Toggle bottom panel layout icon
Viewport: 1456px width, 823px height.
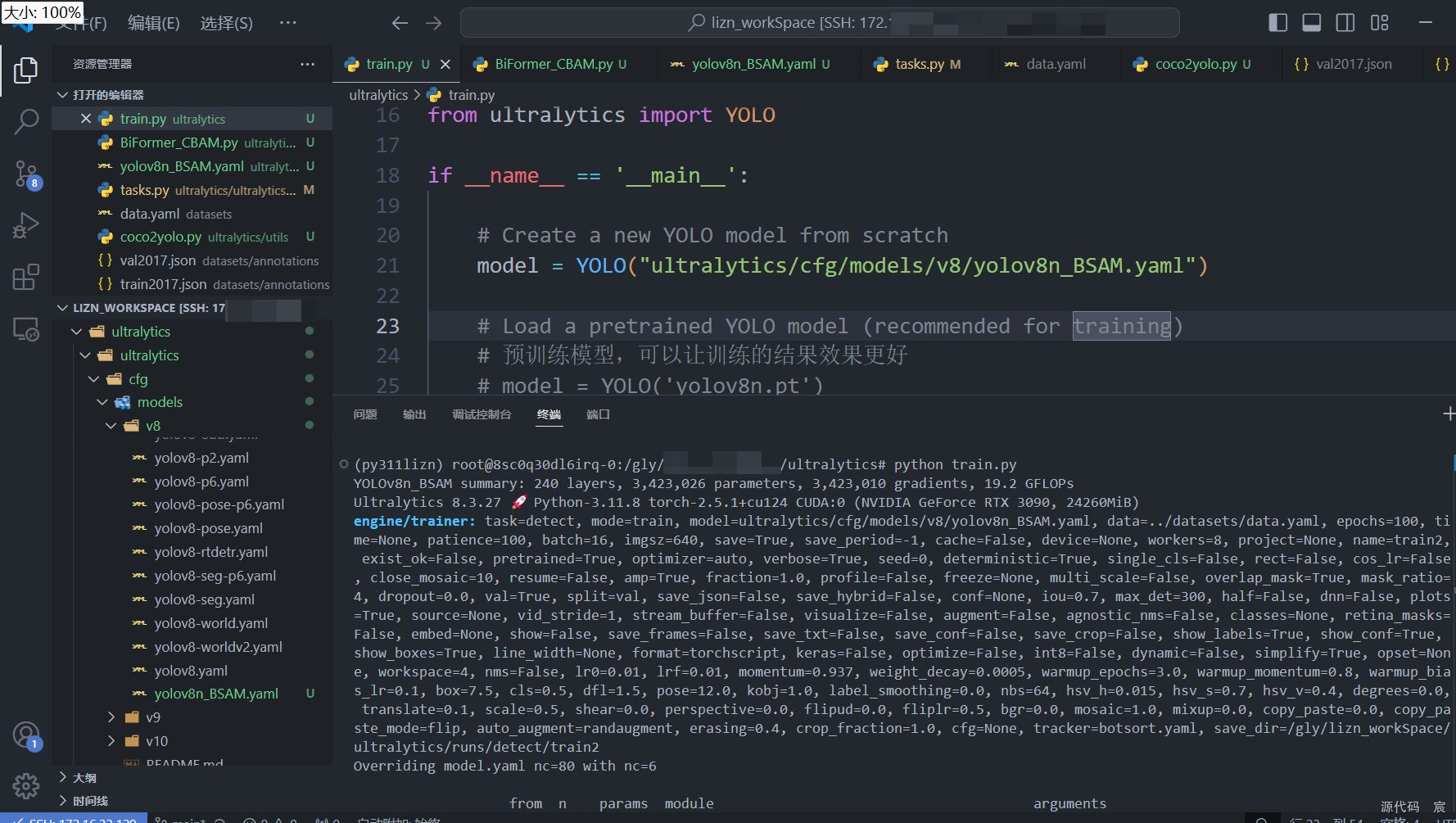1311,23
